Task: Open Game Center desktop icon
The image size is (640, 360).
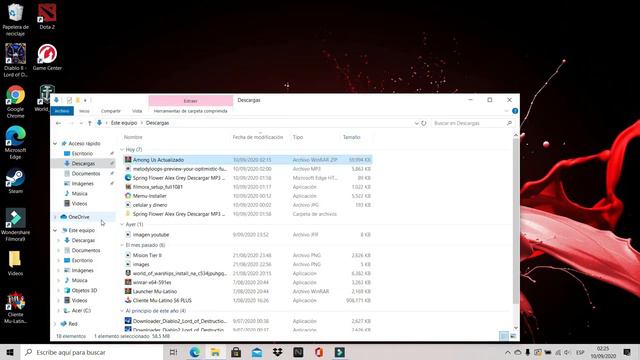Action: pos(47,57)
